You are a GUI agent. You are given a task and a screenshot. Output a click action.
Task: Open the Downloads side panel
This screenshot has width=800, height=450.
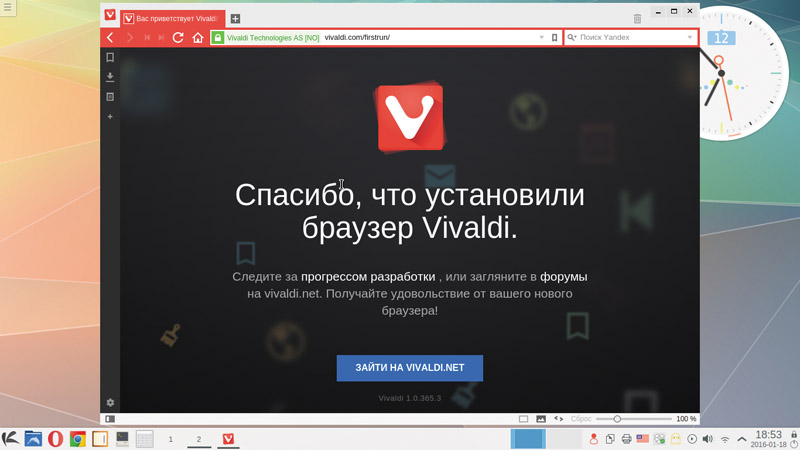coord(110,77)
